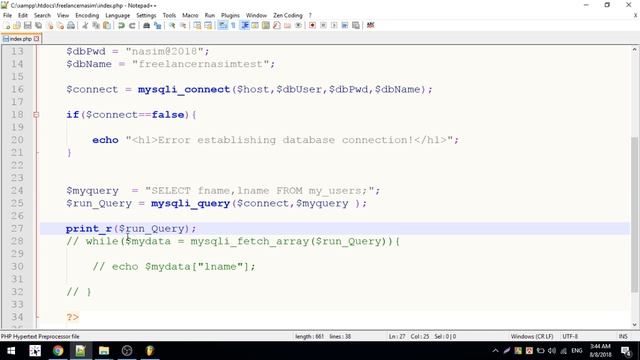
Task: Click the Save All toolbar icon
Action: pyautogui.click(x=38, y=25)
